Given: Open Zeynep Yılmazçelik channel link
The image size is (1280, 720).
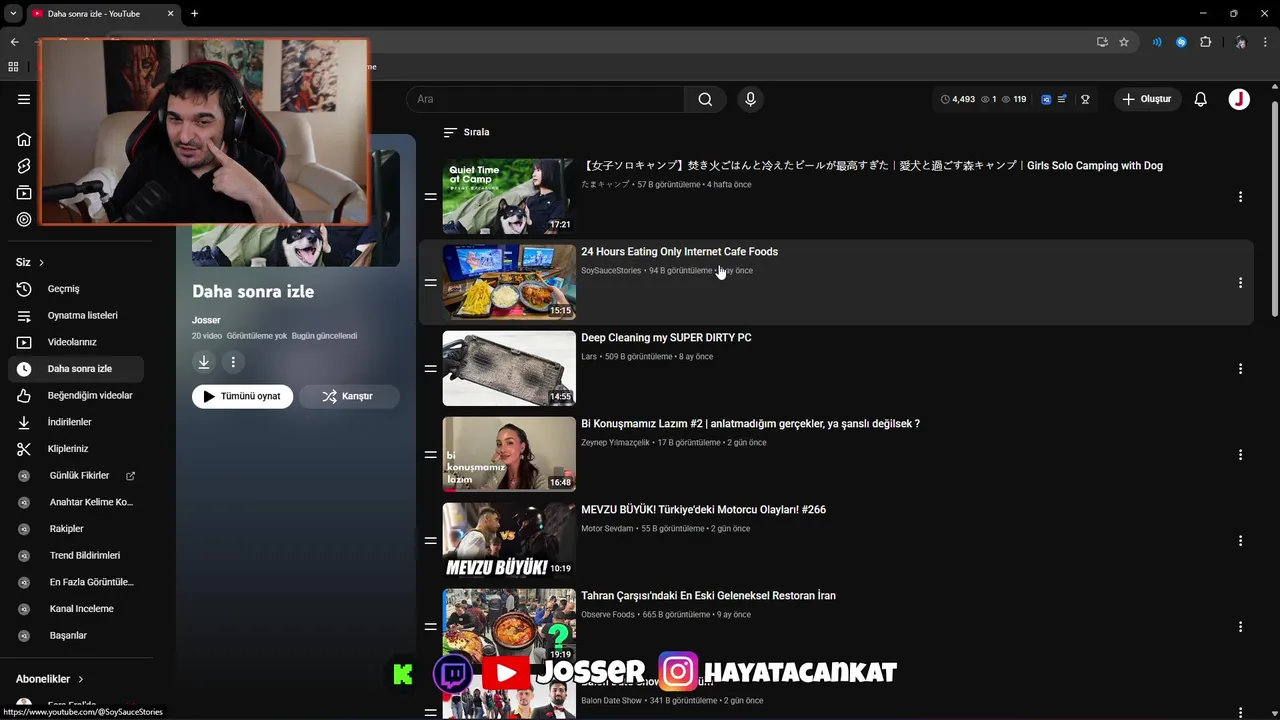Looking at the screenshot, I should click(x=615, y=443).
